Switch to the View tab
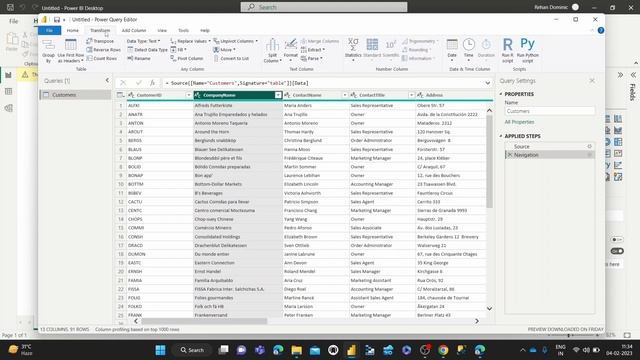The image size is (640, 360). coord(162,31)
